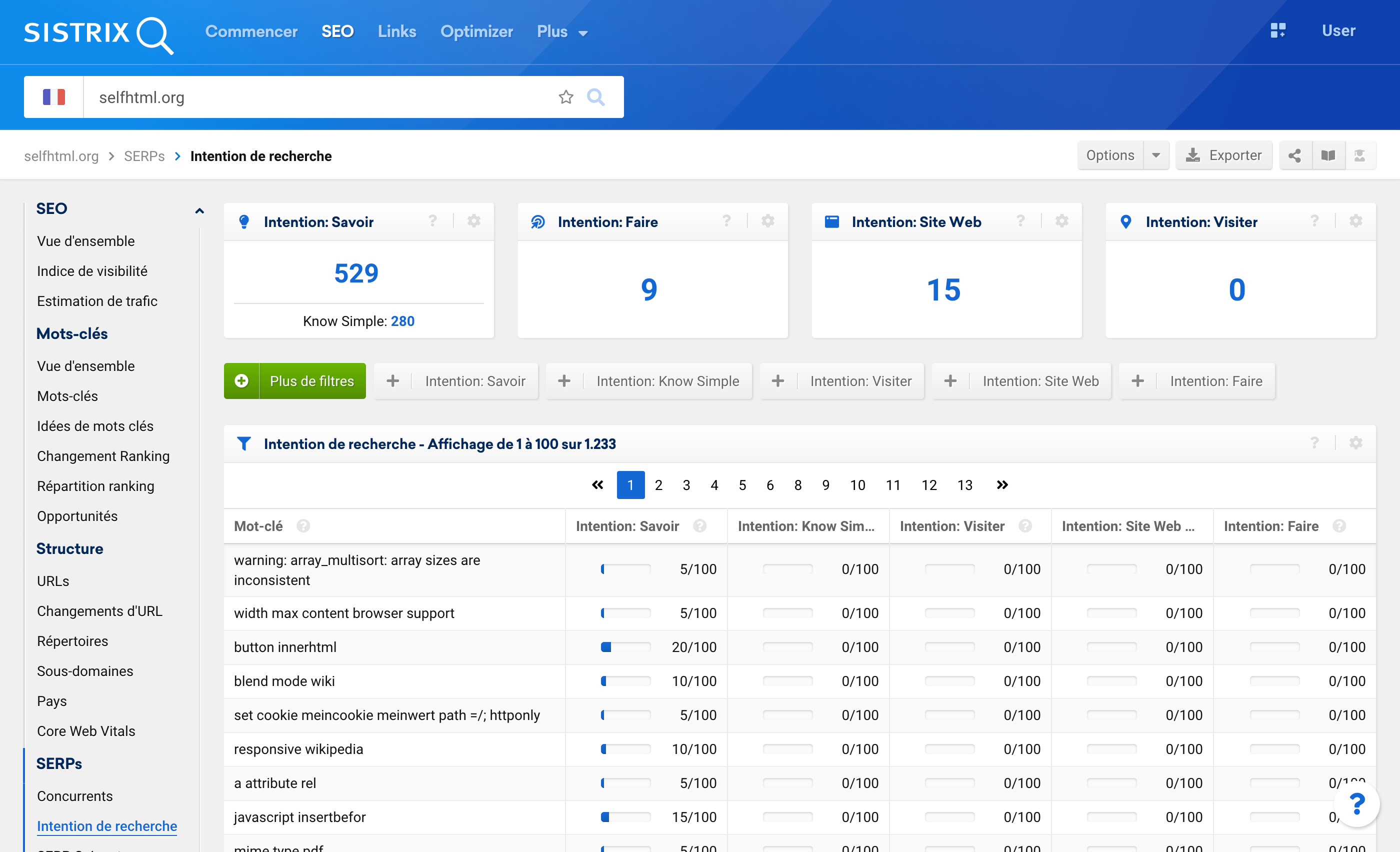
Task: Open the apps grid icon in header
Action: (x=1278, y=30)
